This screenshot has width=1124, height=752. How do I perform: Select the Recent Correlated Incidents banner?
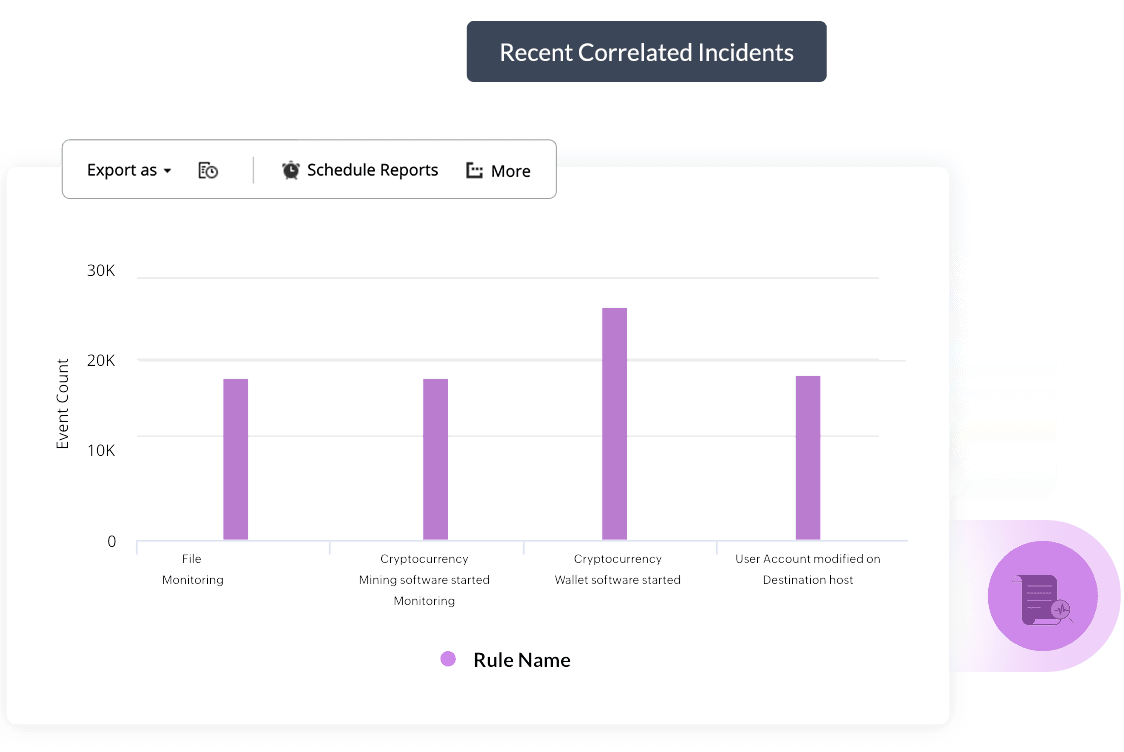(x=647, y=52)
